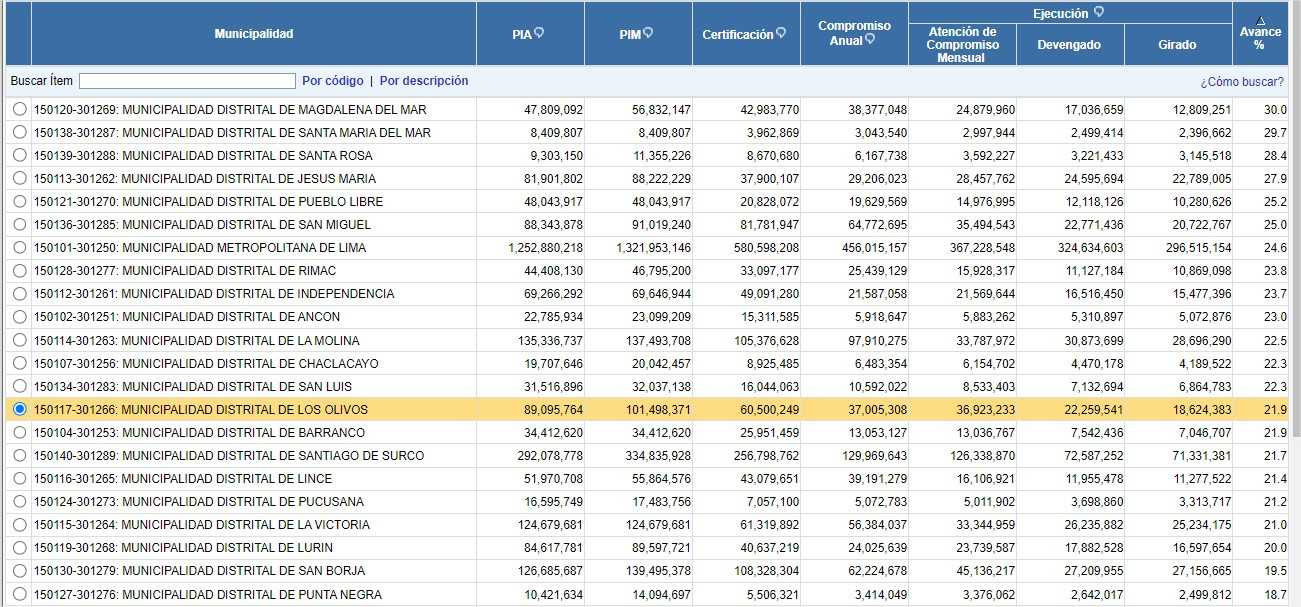This screenshot has width=1301, height=607.
Task: Sort by the Municipalidad column header
Action: [x=254, y=34]
